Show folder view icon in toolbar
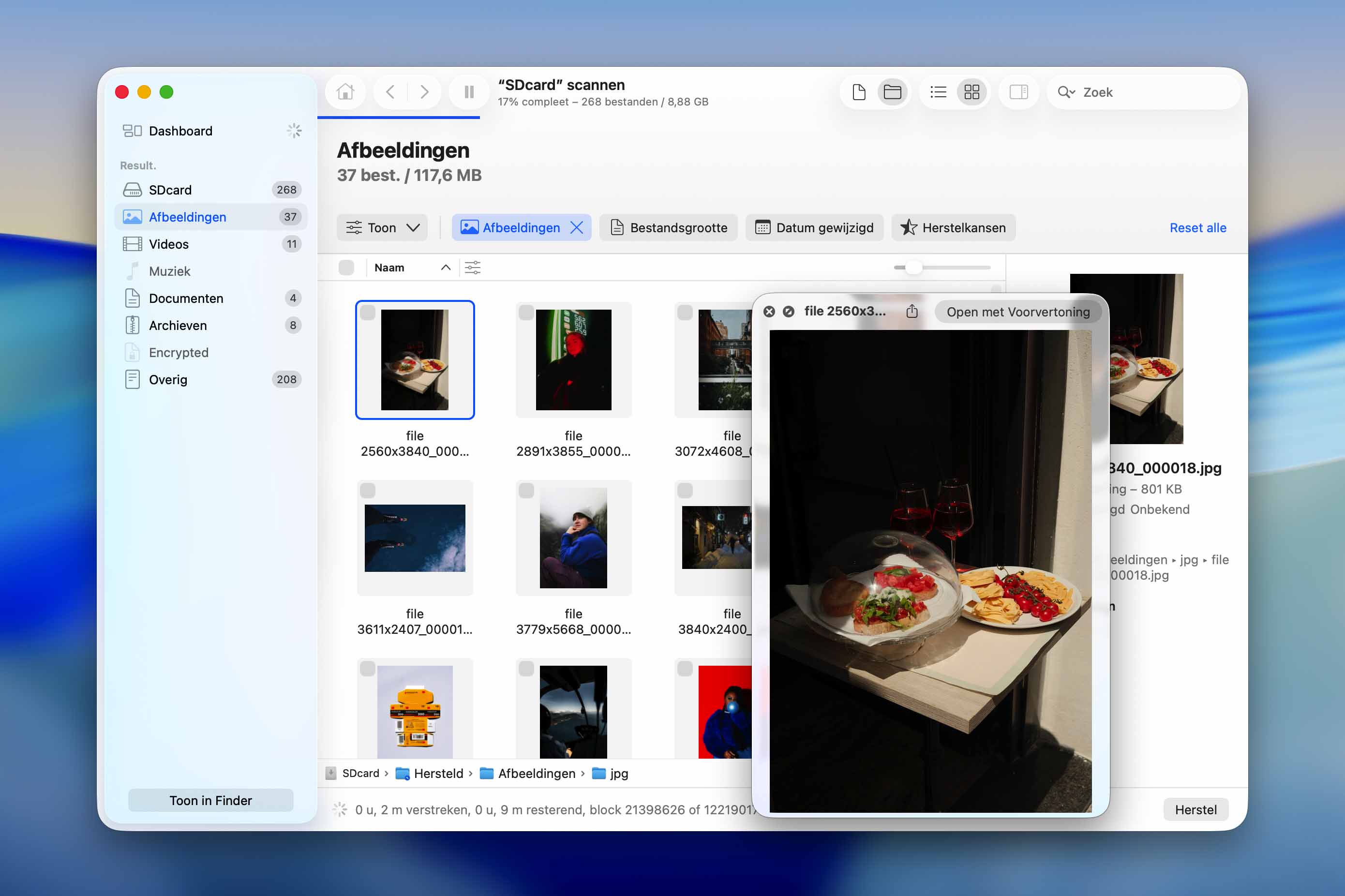 (x=892, y=92)
